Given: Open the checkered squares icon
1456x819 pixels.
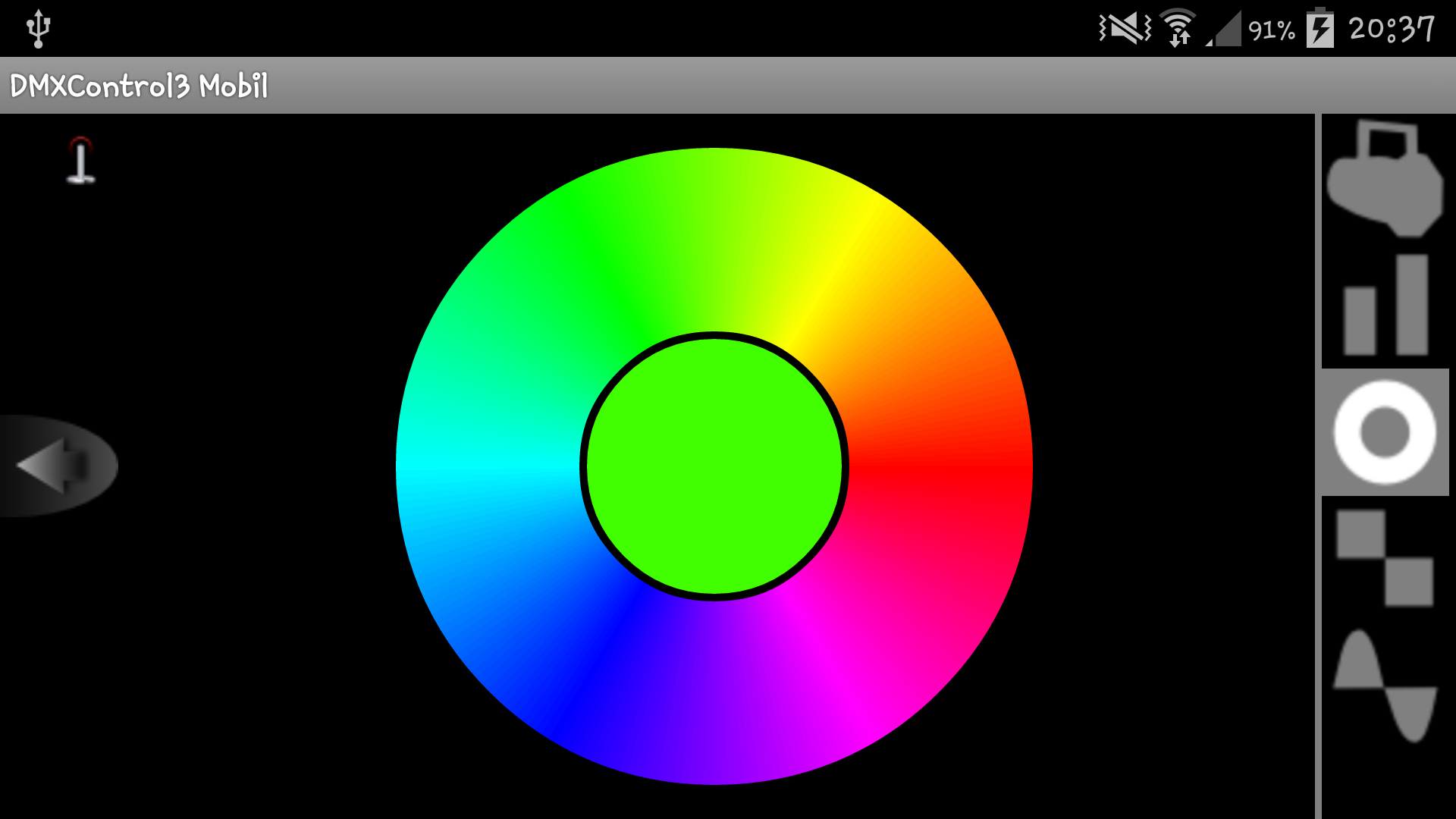Looking at the screenshot, I should click(1385, 558).
